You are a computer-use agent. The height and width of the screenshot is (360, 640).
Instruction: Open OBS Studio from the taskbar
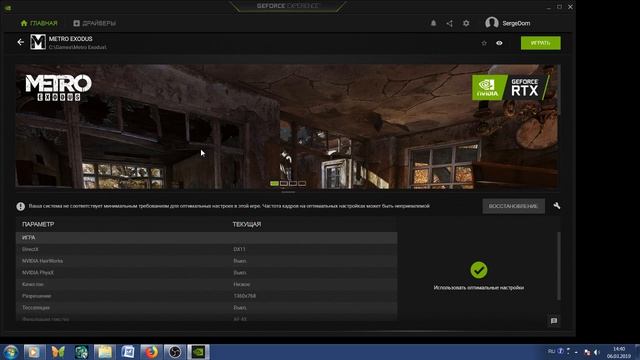pyautogui.click(x=175, y=352)
